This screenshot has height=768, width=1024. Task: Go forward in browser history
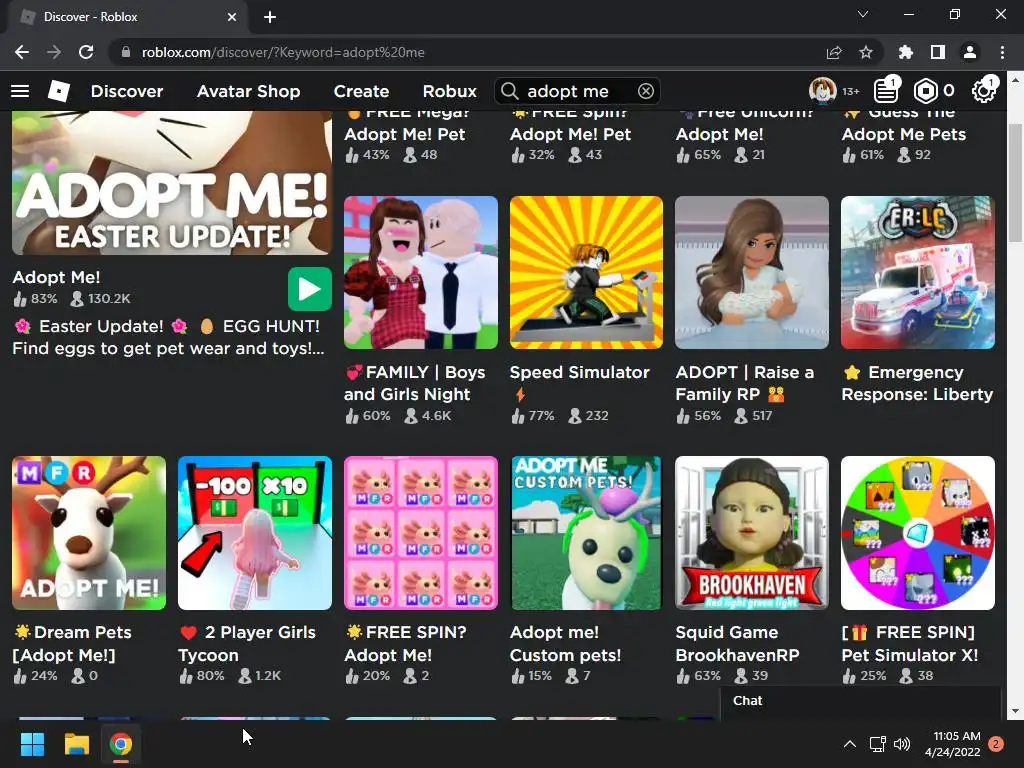(54, 52)
